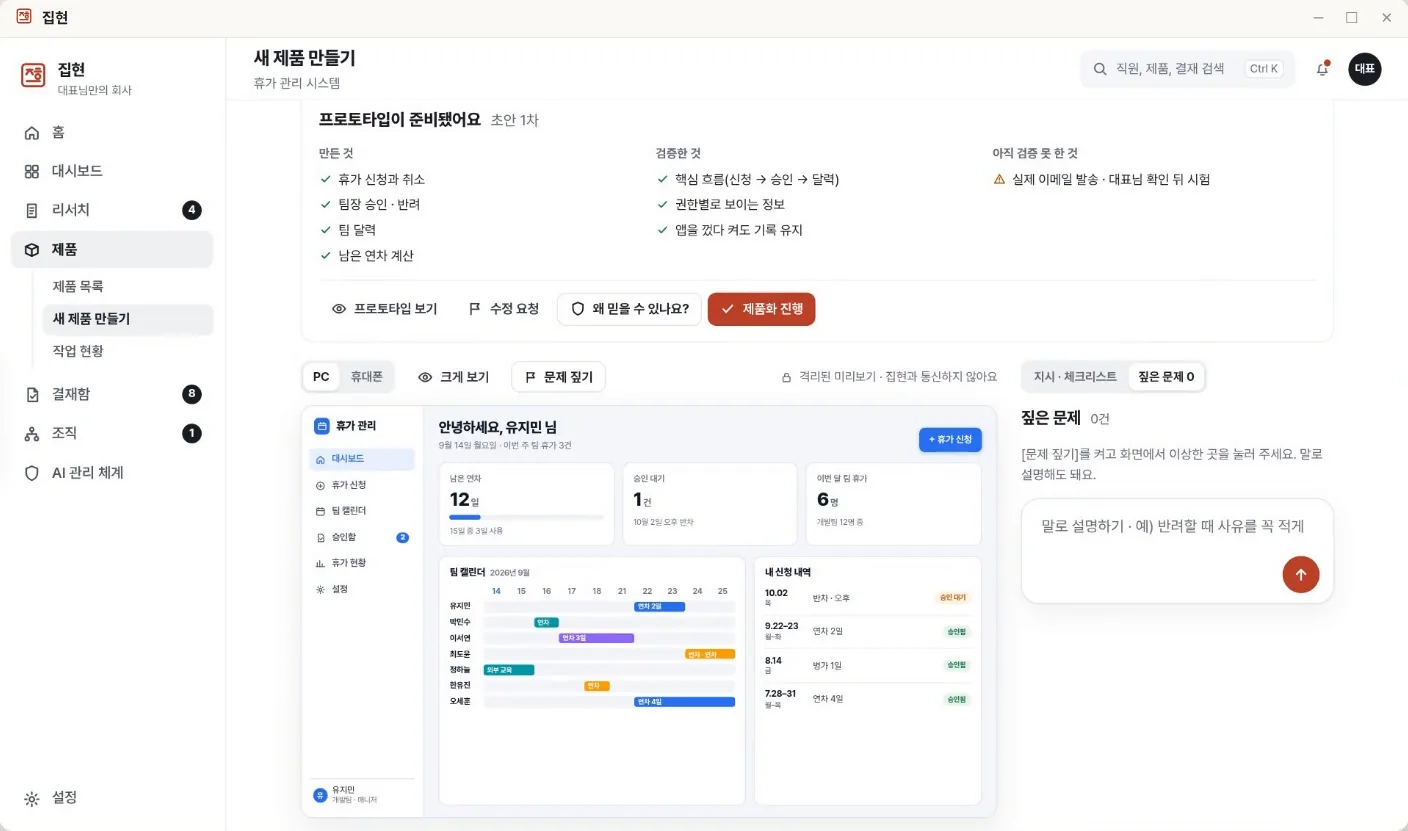This screenshot has height=831, width=1408.
Task: Click the 조직 org chart icon
Action: coord(32,433)
